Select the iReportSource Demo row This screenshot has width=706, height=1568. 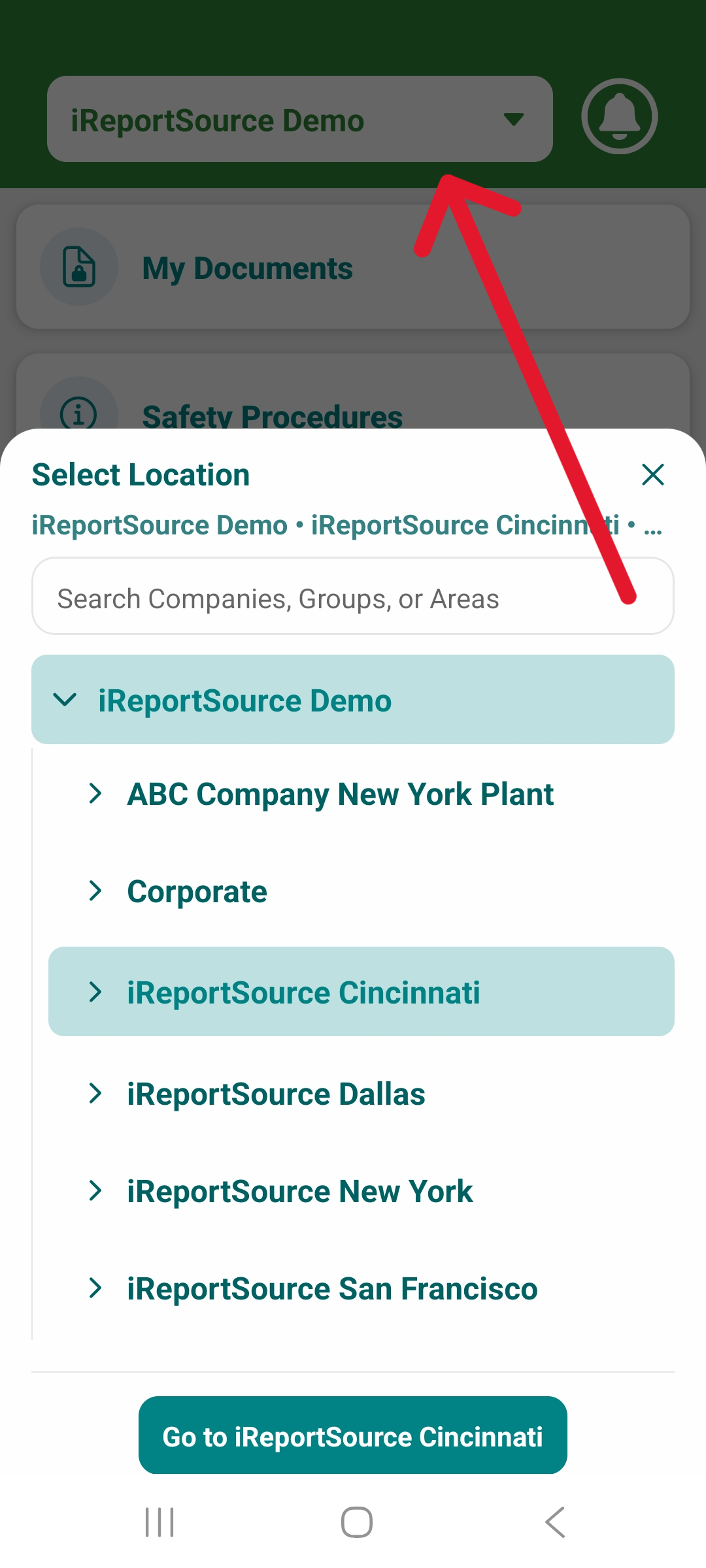(x=353, y=700)
